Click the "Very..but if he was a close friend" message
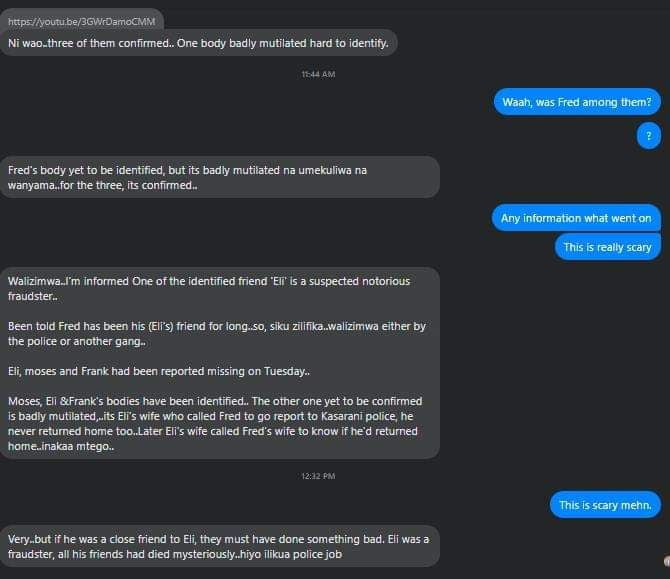 click(x=220, y=546)
